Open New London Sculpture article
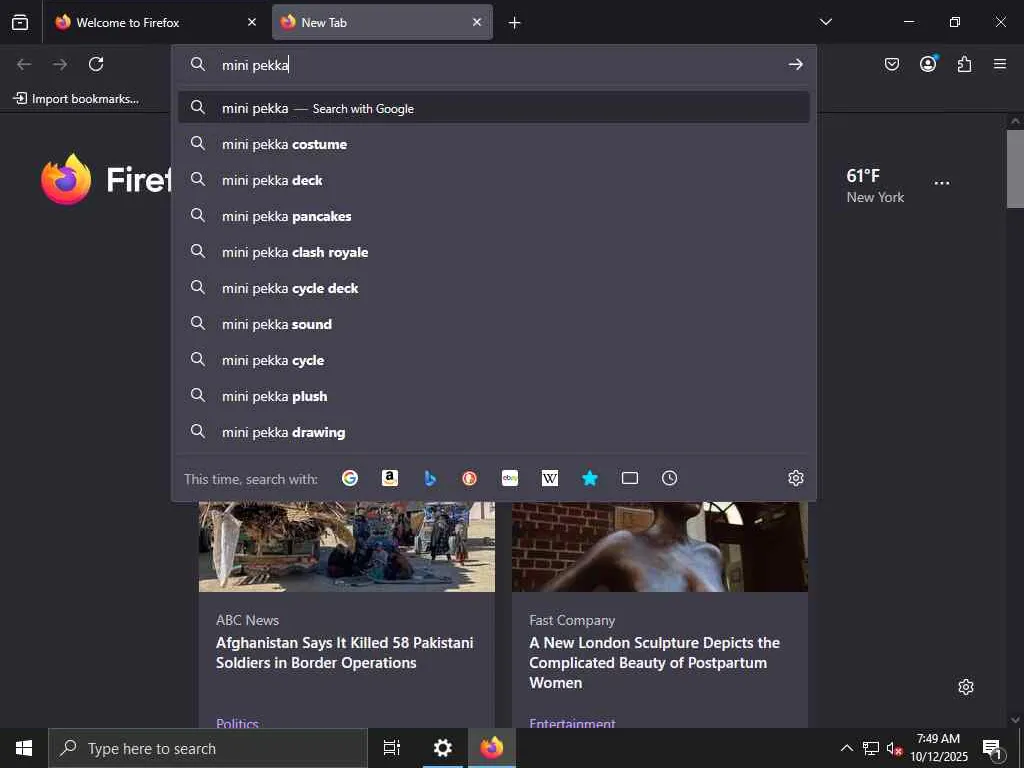 point(654,662)
